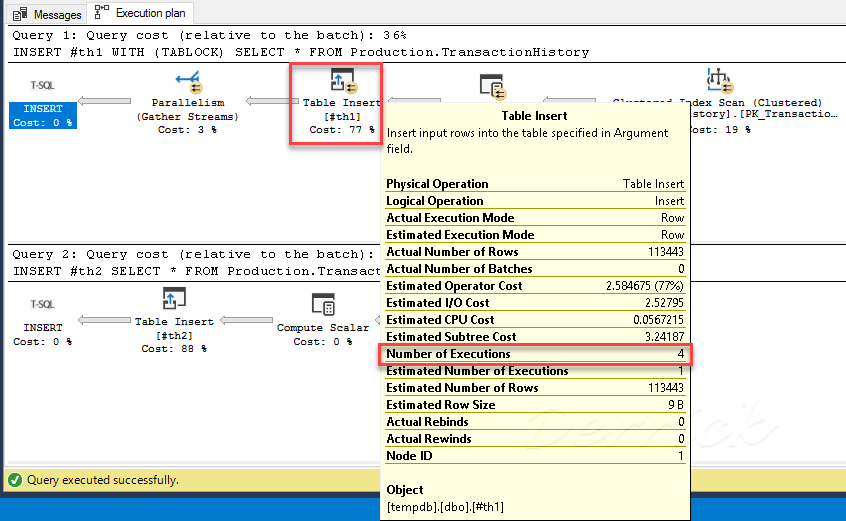Click the 'Number of Executions' row in tooltip
The height and width of the screenshot is (521, 846).
point(535,354)
